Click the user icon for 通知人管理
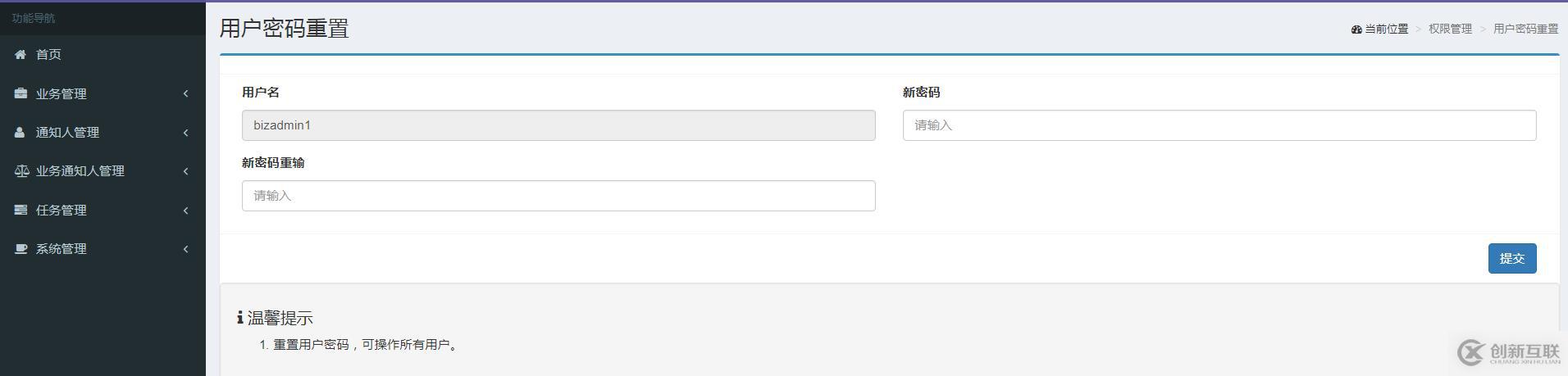This screenshot has width=1568, height=376. pyautogui.click(x=21, y=133)
